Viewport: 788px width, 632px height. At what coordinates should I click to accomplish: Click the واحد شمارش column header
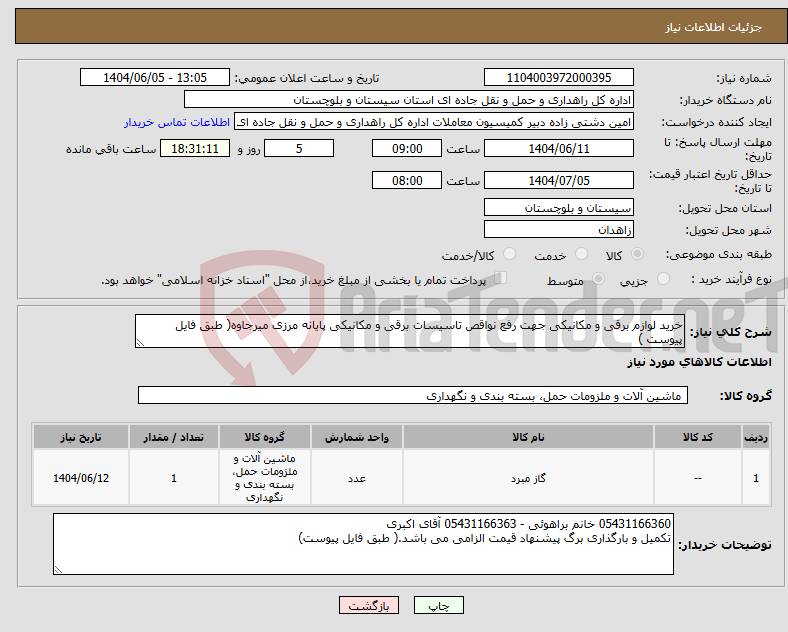(357, 437)
